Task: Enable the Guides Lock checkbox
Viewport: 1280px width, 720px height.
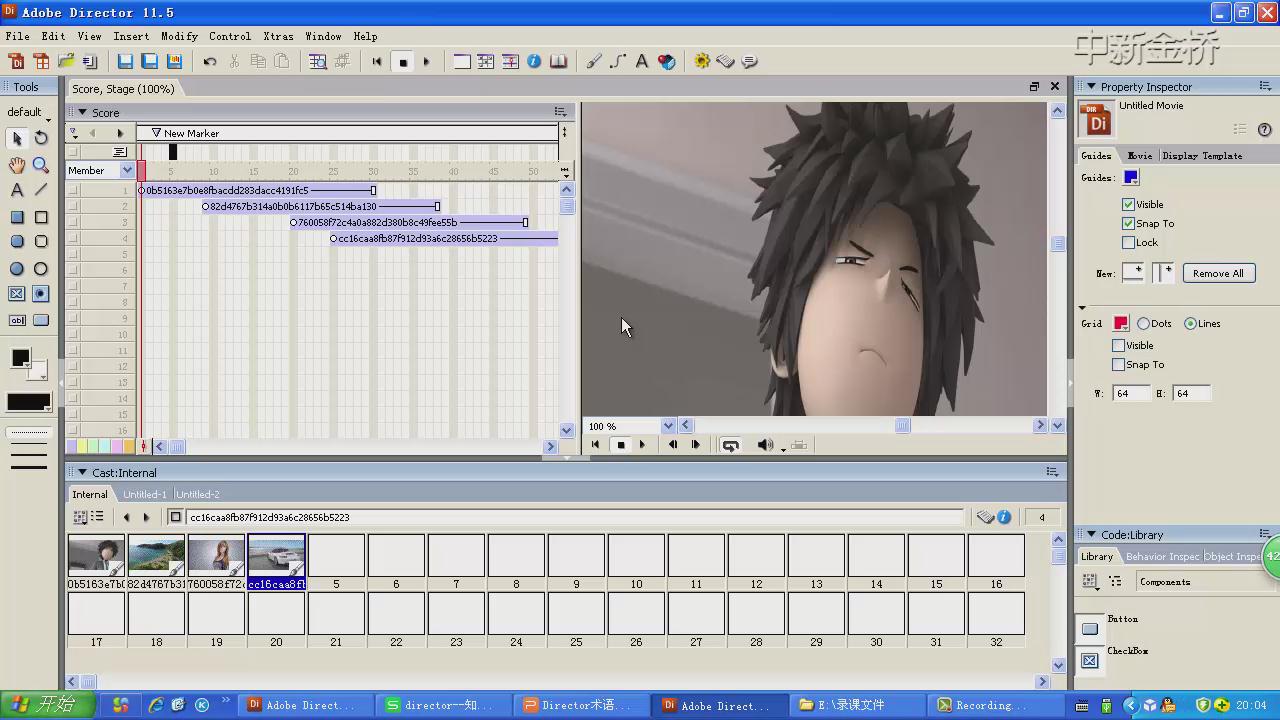Action: pyautogui.click(x=1128, y=242)
